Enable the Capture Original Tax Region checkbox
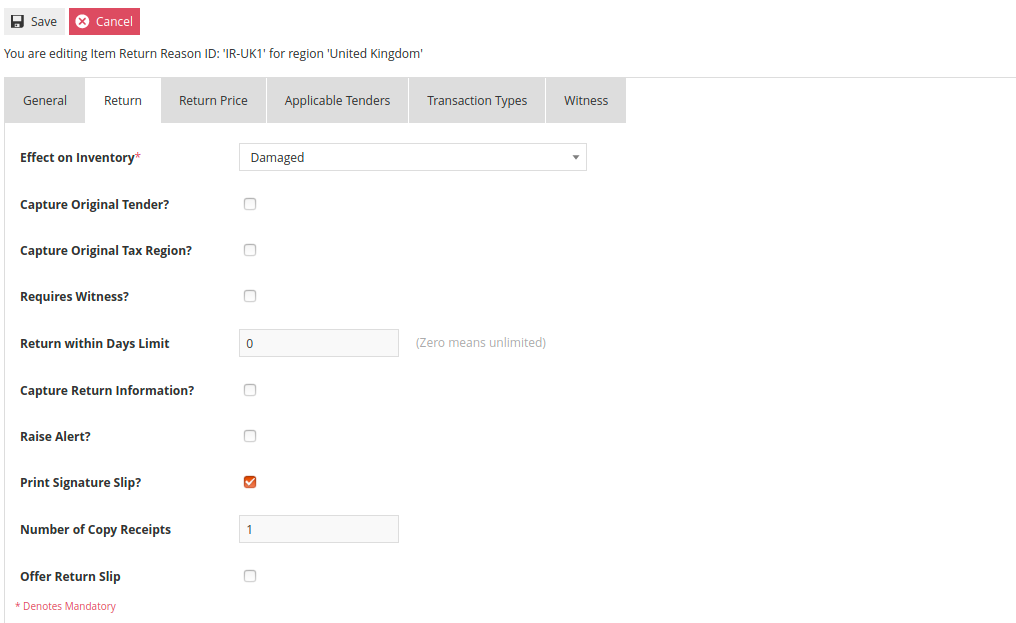The width and height of the screenshot is (1016, 623). (x=250, y=250)
